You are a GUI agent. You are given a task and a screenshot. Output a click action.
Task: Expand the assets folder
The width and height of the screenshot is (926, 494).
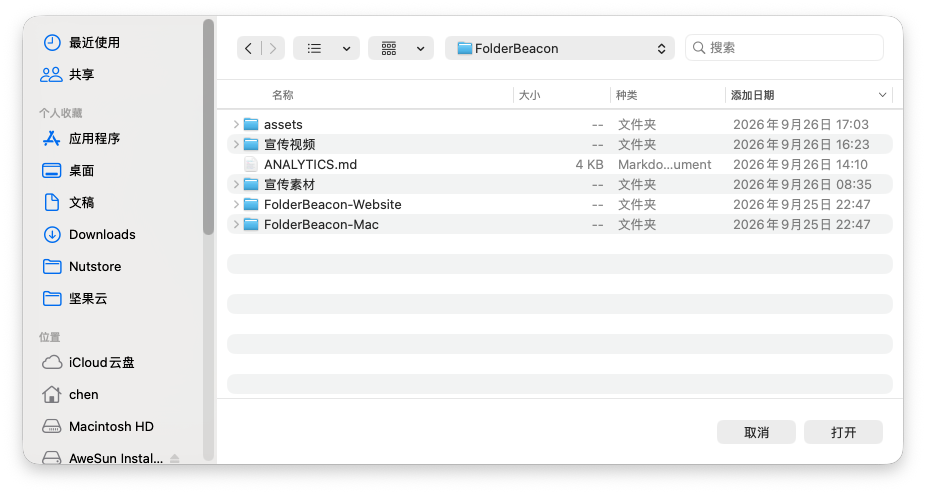tap(236, 124)
